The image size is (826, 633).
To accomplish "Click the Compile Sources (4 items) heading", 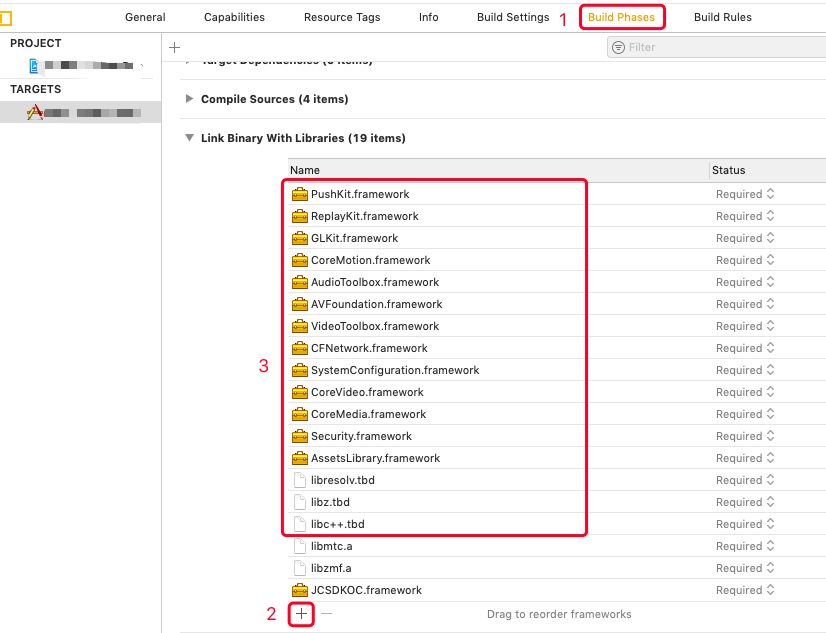I will tap(274, 99).
